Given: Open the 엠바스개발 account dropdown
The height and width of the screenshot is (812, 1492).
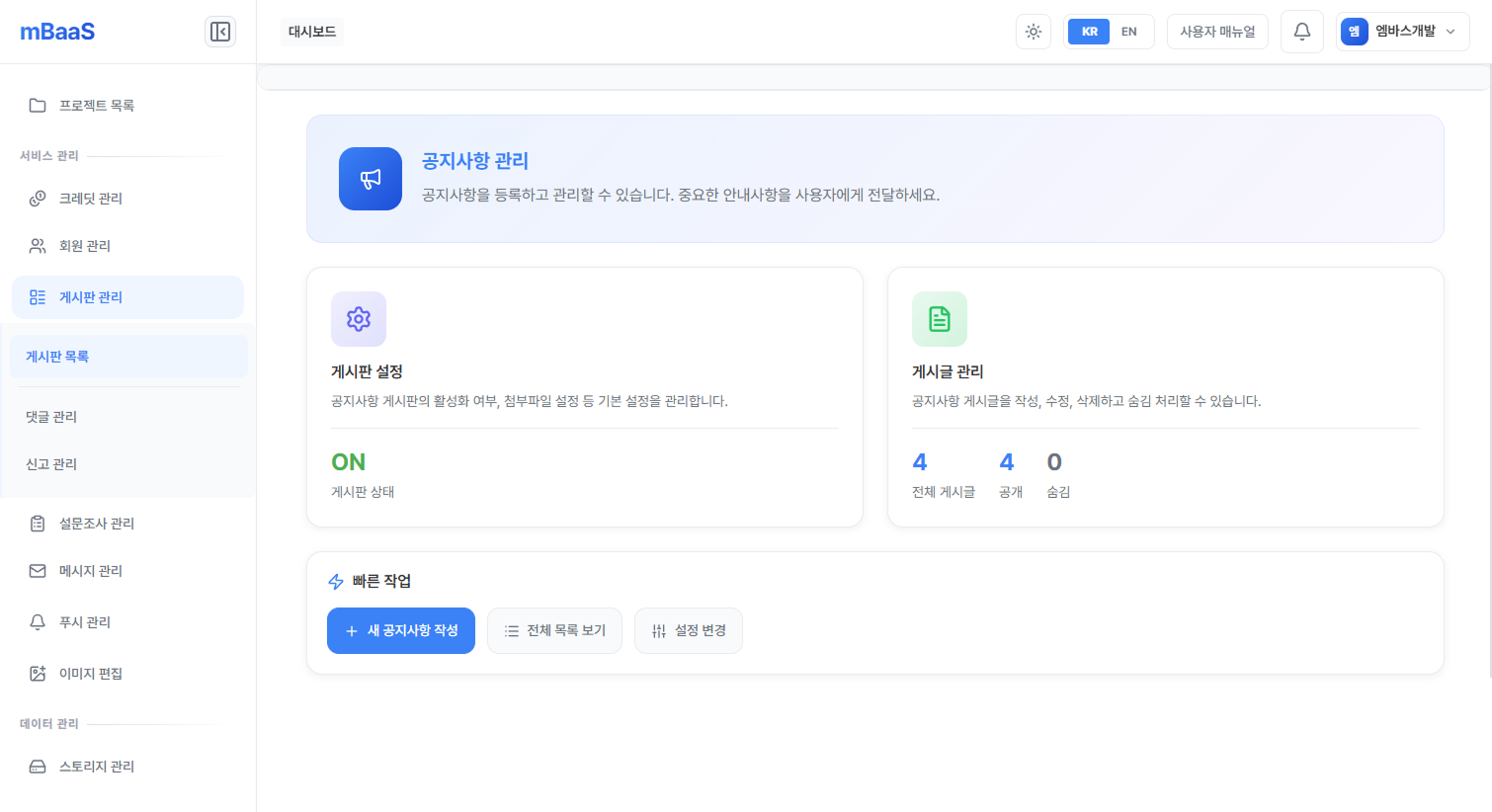Looking at the screenshot, I should coord(1402,31).
